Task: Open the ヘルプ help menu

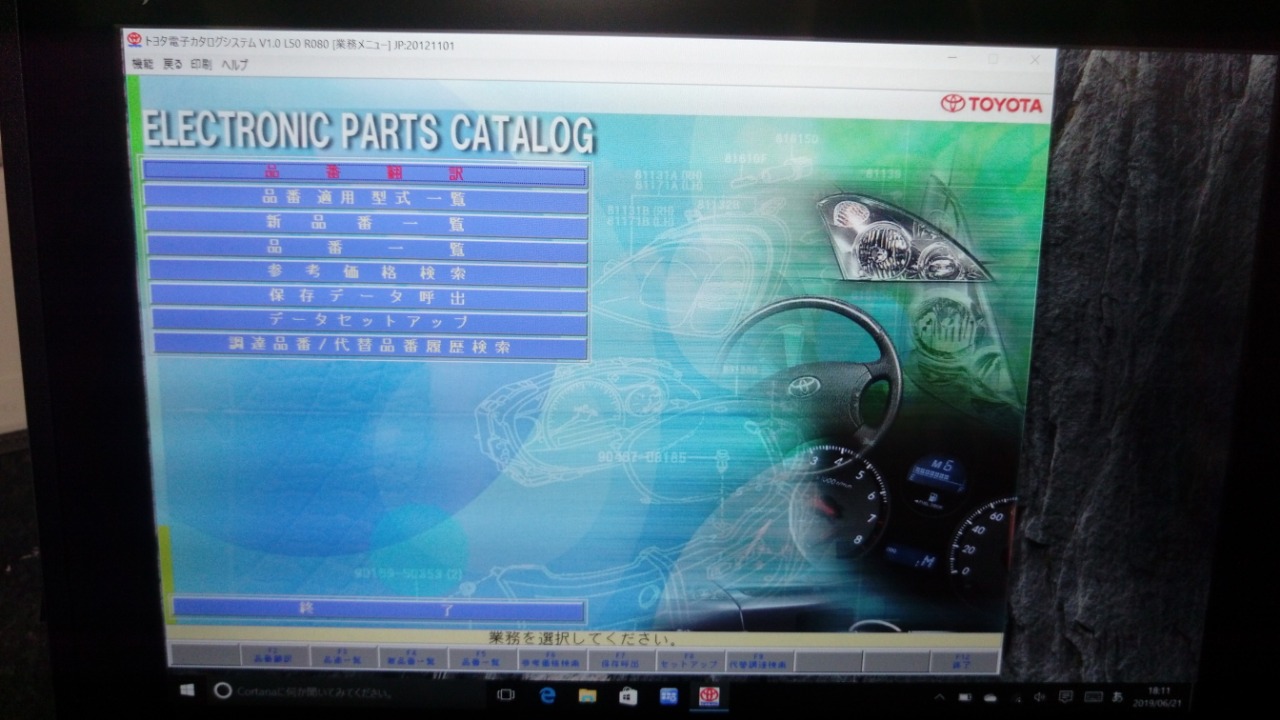Action: pos(235,64)
